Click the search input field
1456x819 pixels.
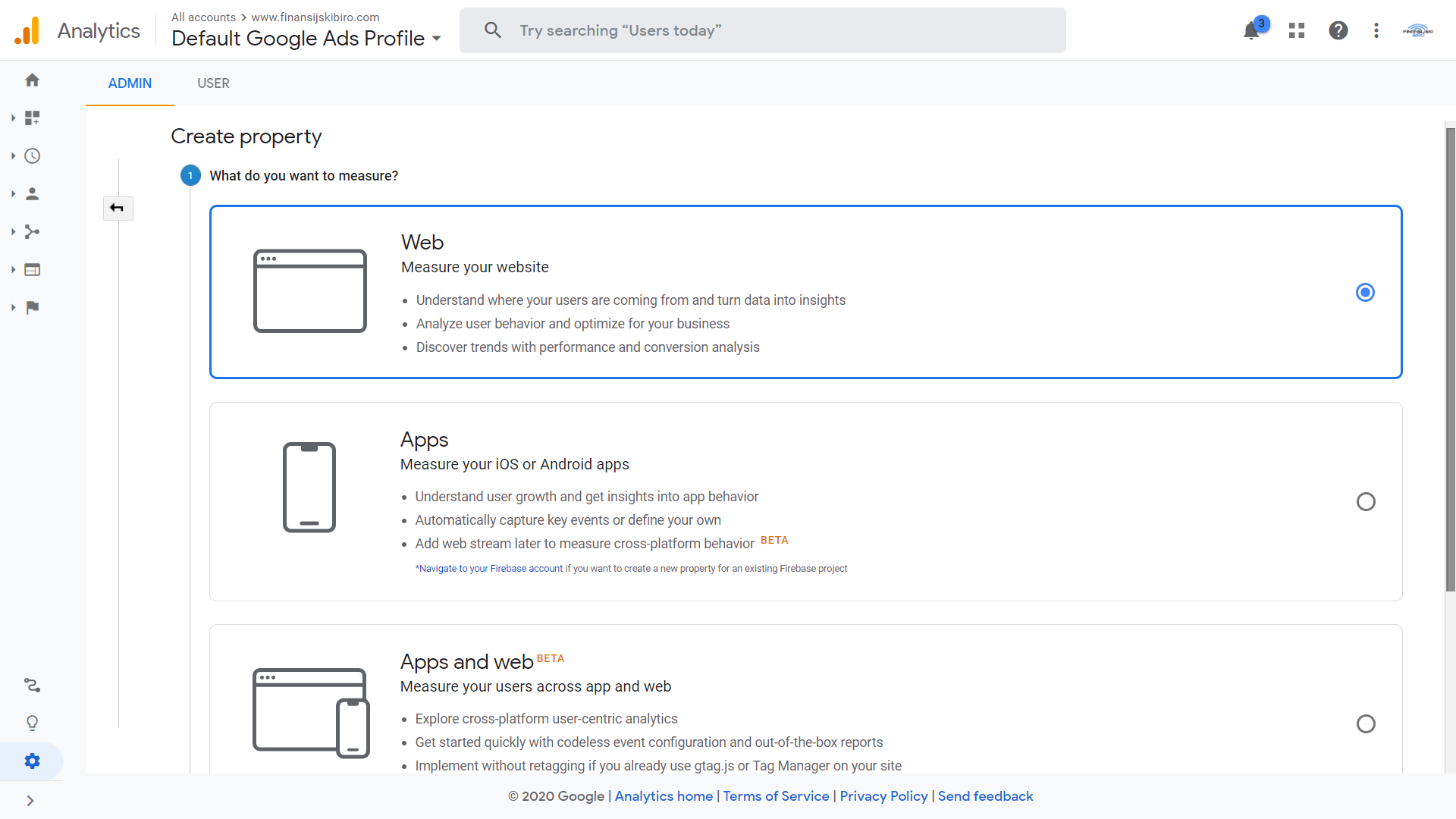[762, 30]
